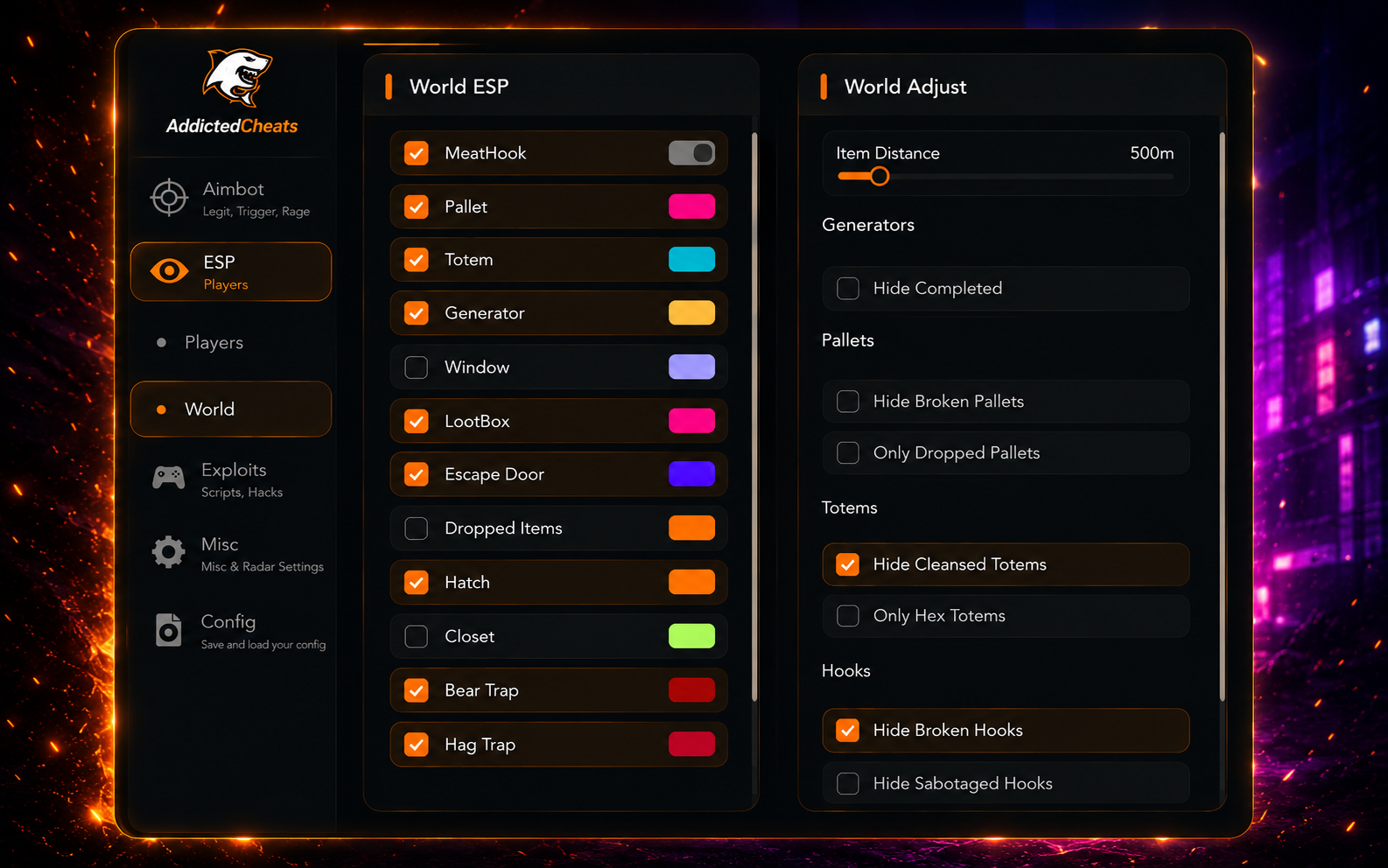This screenshot has height=868, width=1388.
Task: Change LootBox pink color swatch
Action: pyautogui.click(x=691, y=421)
